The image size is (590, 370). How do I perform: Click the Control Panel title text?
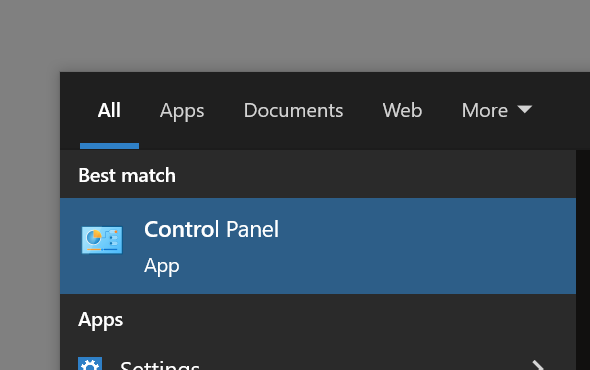211,229
